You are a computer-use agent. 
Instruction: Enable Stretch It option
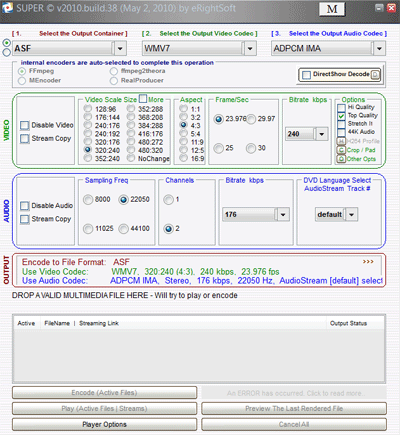coord(341,124)
